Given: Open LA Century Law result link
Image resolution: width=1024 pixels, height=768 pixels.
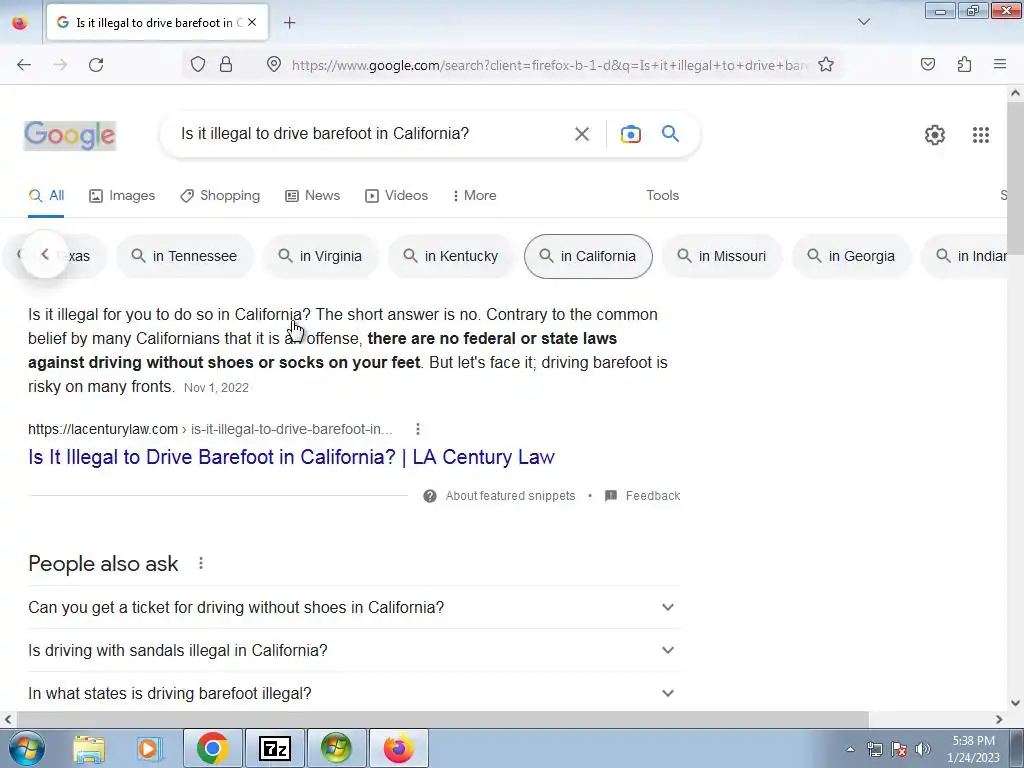Looking at the screenshot, I should coord(291,456).
